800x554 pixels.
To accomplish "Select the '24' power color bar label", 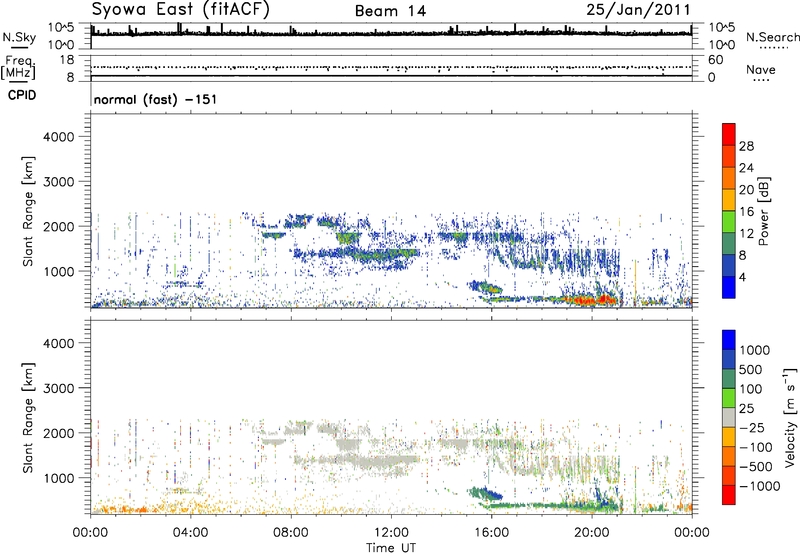I will pyautogui.click(x=746, y=168).
